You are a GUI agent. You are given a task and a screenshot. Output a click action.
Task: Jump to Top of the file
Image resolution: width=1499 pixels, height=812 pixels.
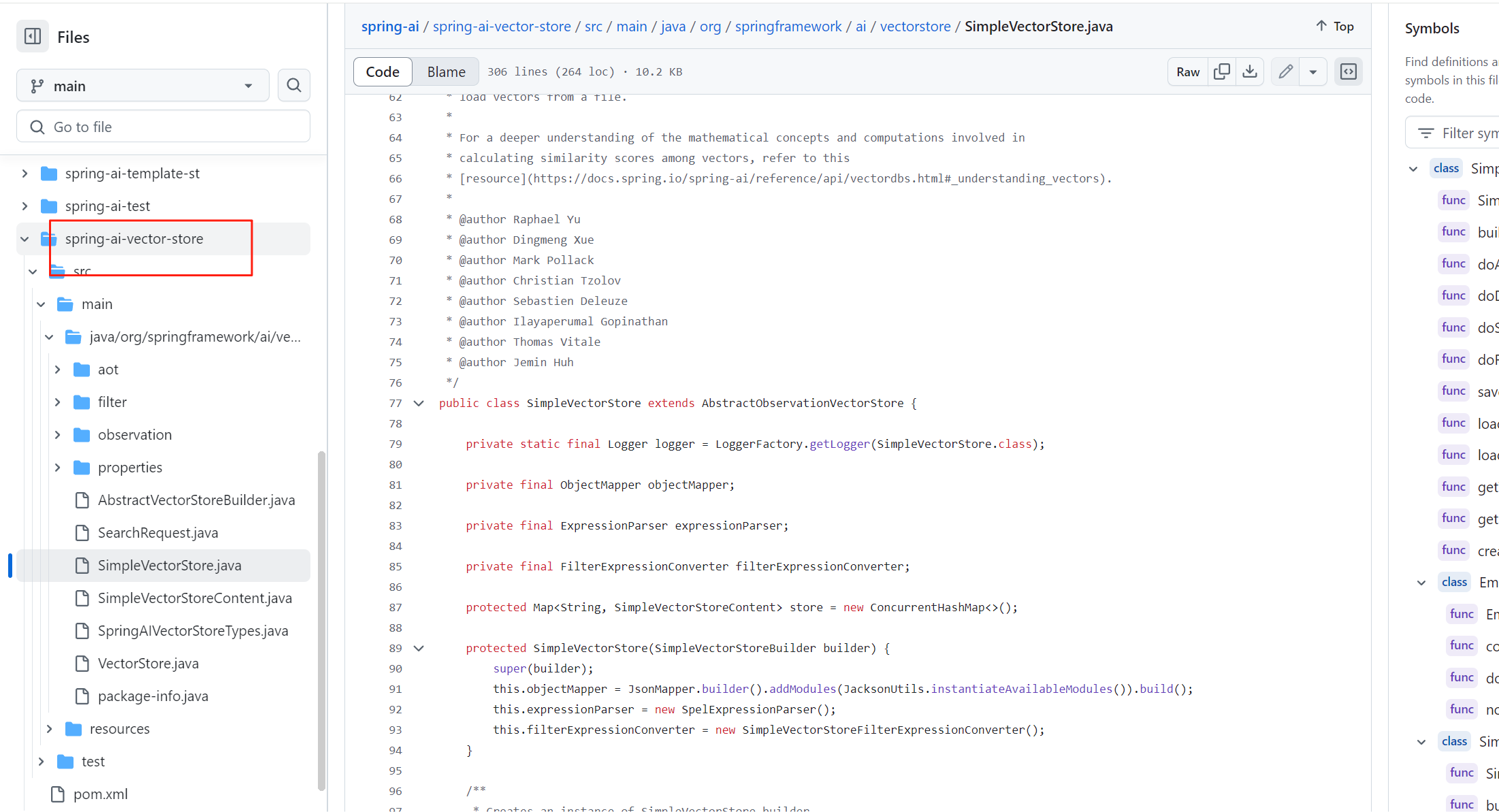click(x=1334, y=26)
